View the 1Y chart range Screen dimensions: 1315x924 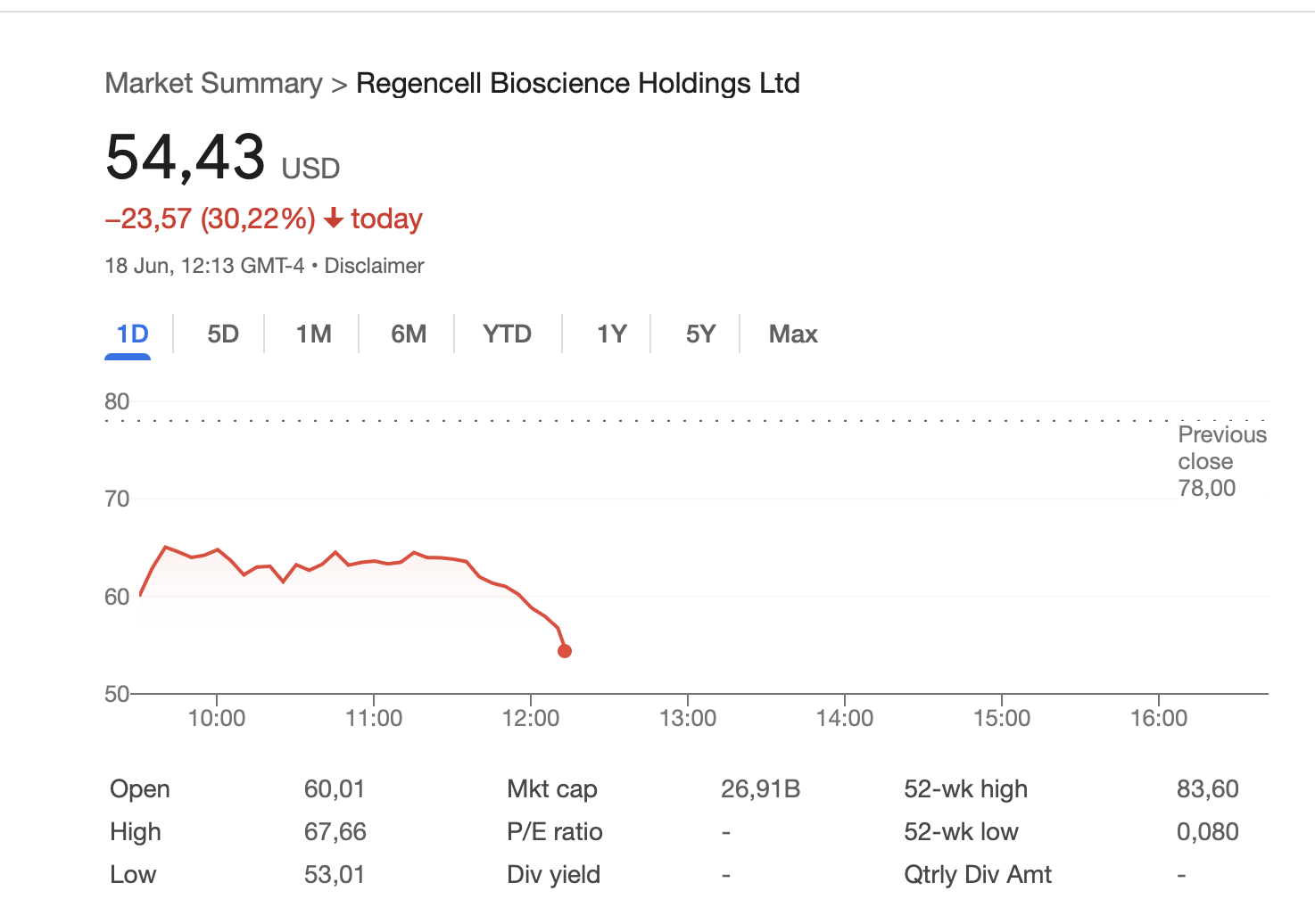coord(611,334)
